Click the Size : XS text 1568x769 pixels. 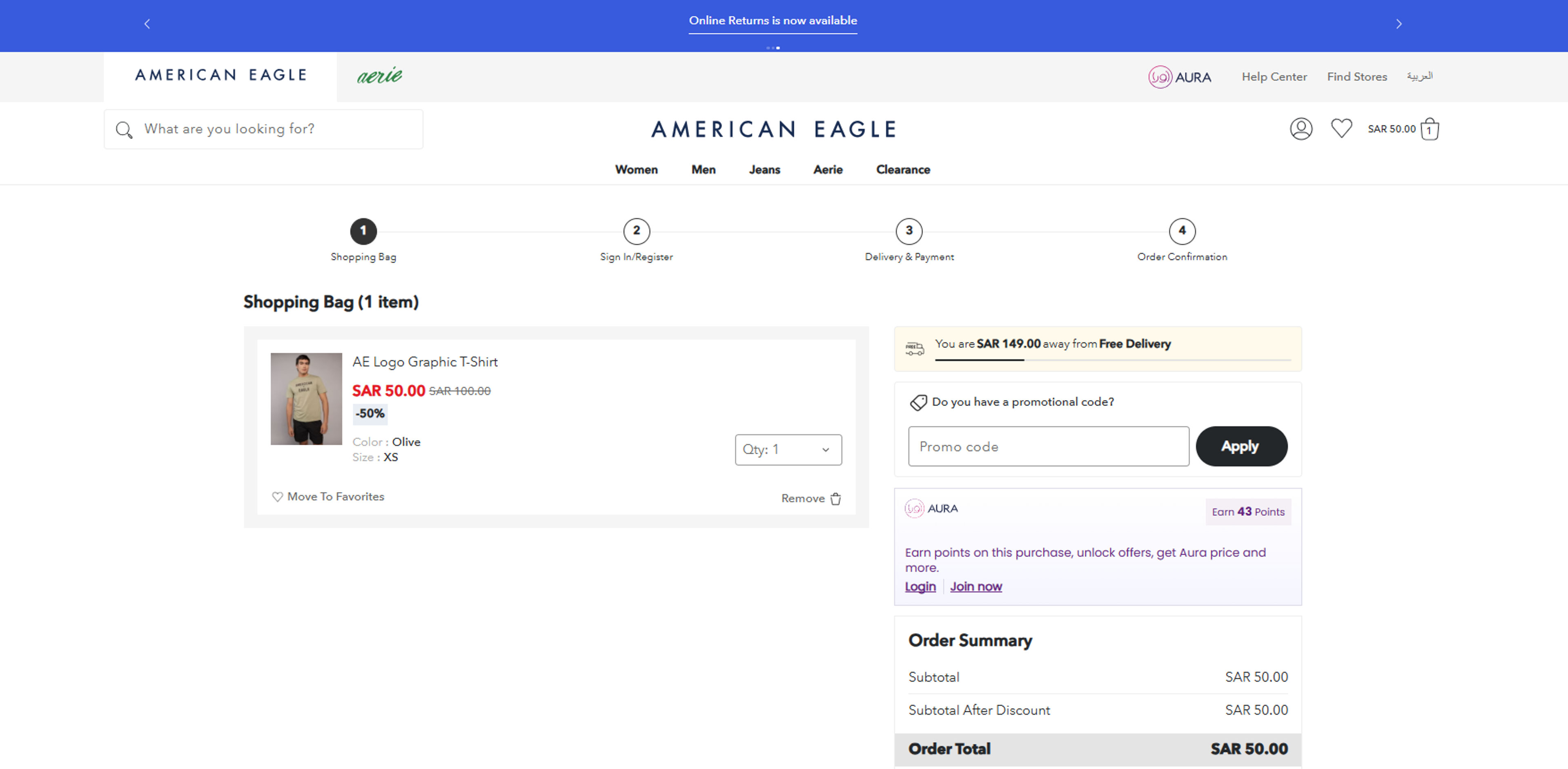click(x=375, y=457)
